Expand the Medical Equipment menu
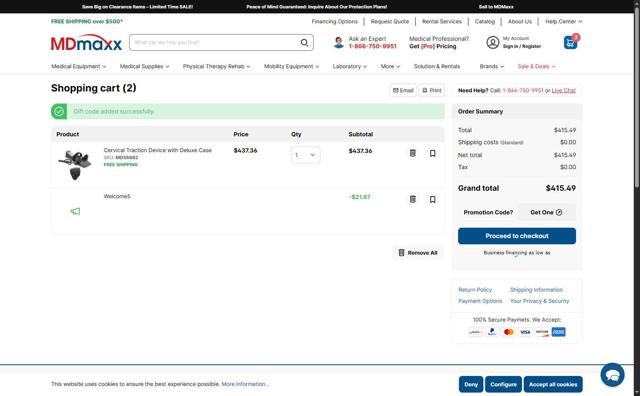Viewport: 640px width, 396px height. (x=78, y=66)
